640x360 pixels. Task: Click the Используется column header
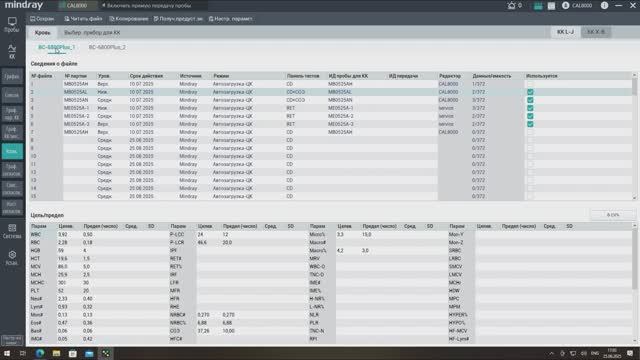[x=542, y=76]
